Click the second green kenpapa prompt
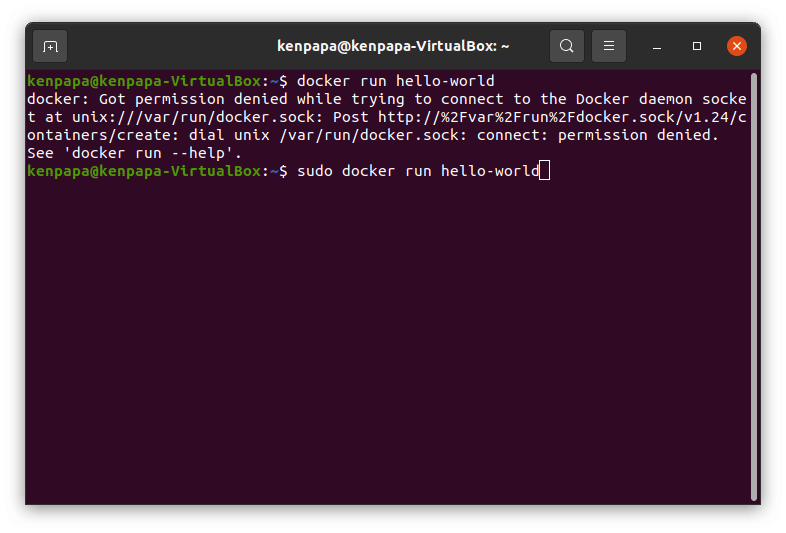 pos(144,171)
